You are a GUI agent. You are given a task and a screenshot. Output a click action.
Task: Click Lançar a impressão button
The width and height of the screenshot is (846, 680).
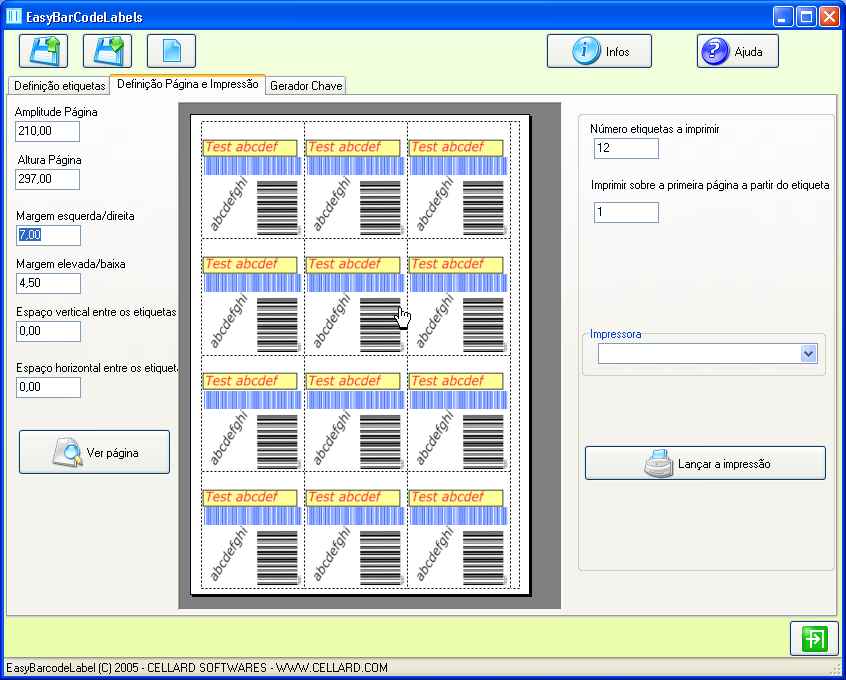click(x=705, y=464)
